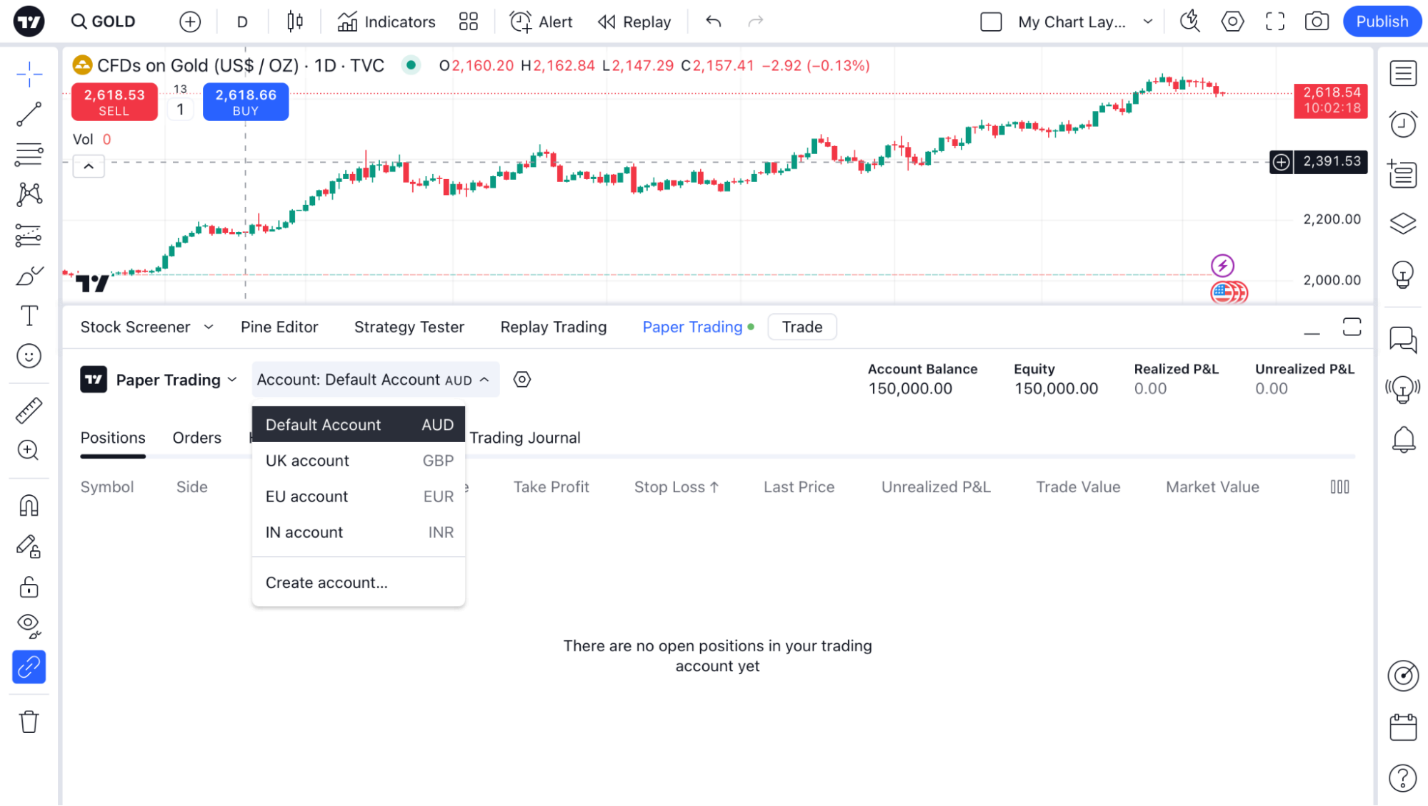1428x806 pixels.
Task: Open indicator templates grid icon
Action: (x=468, y=21)
